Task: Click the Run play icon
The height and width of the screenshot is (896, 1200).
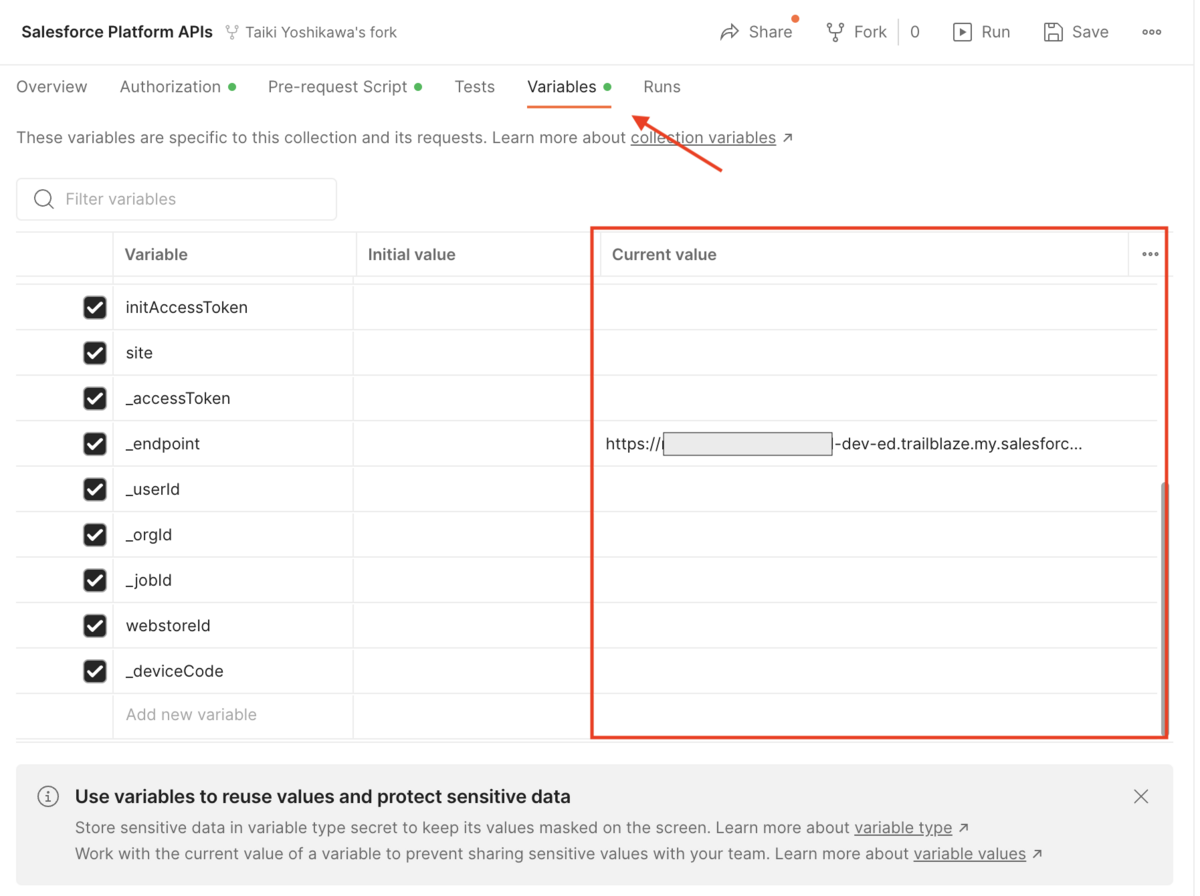Action: 962,32
